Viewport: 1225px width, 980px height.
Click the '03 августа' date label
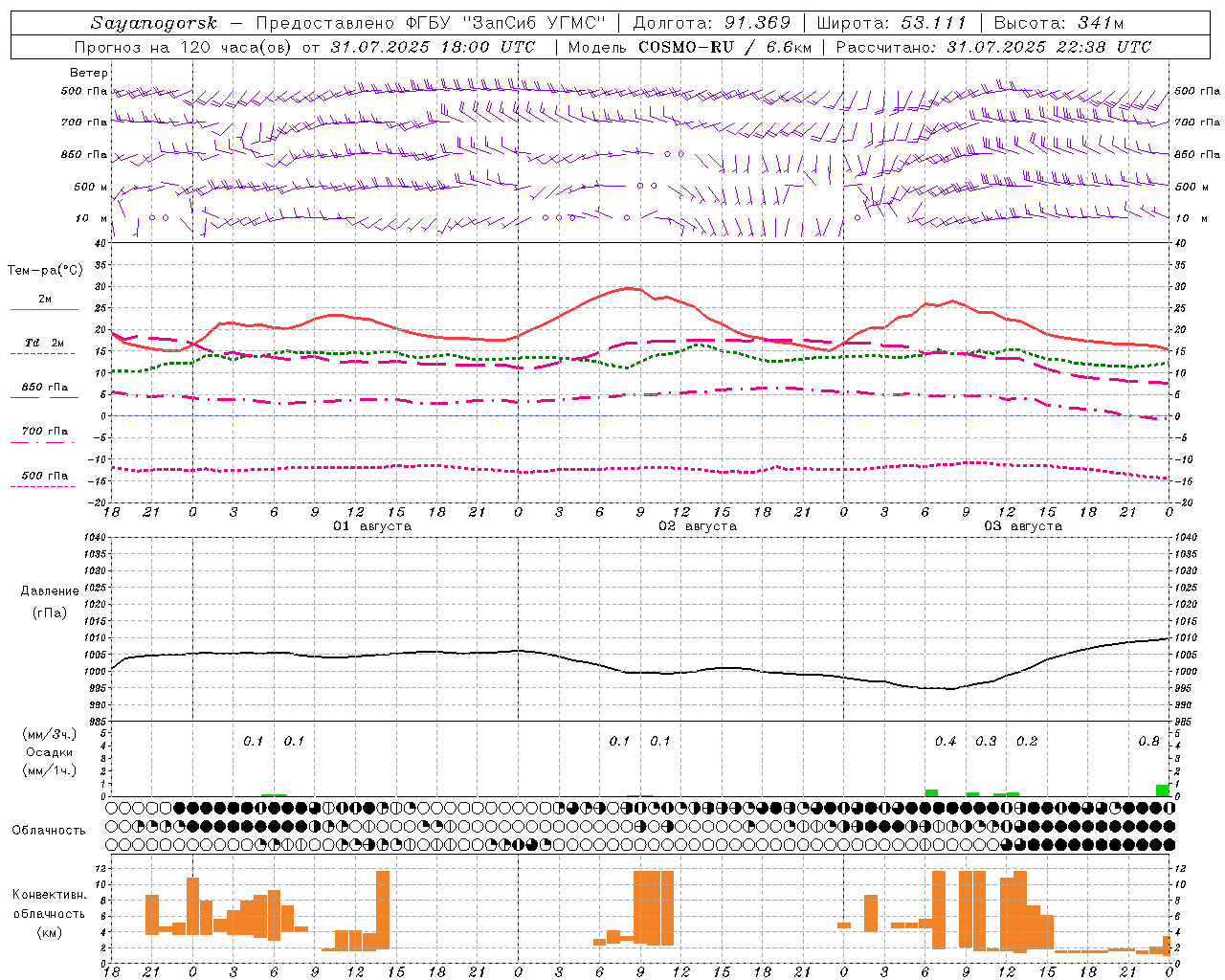pyautogui.click(x=1023, y=526)
